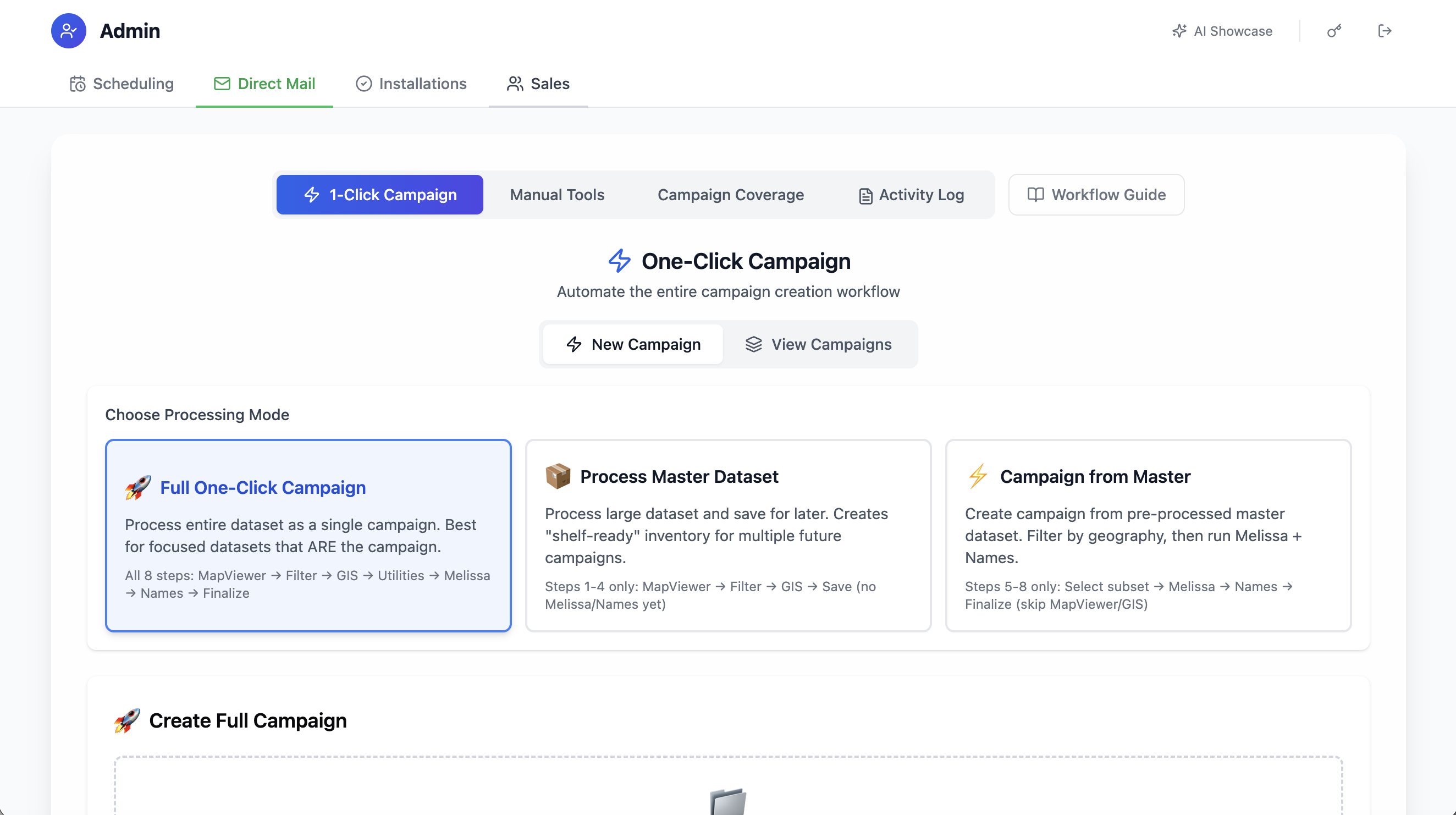The width and height of the screenshot is (1456, 815).
Task: Click 'Steps 5-8 only' description text
Action: coord(1129,595)
